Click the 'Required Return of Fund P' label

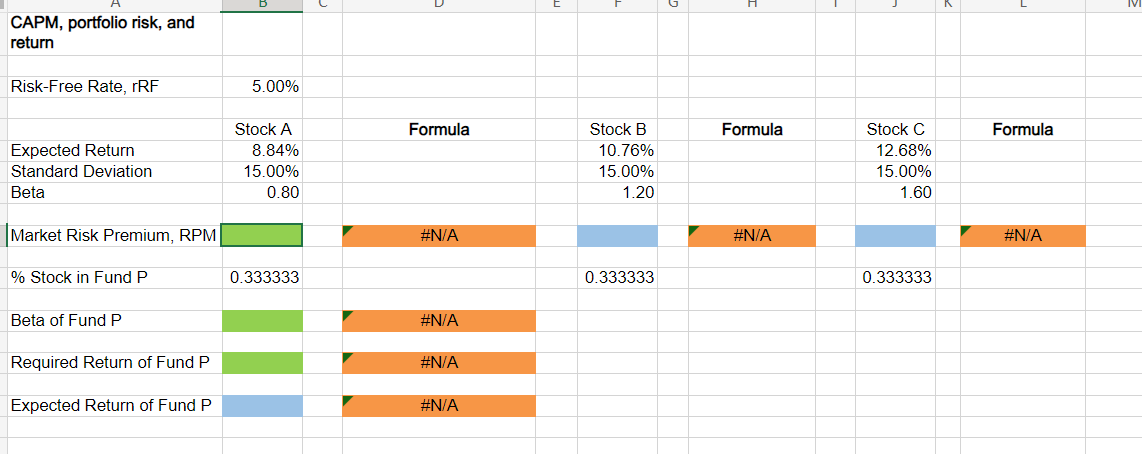pos(110,362)
